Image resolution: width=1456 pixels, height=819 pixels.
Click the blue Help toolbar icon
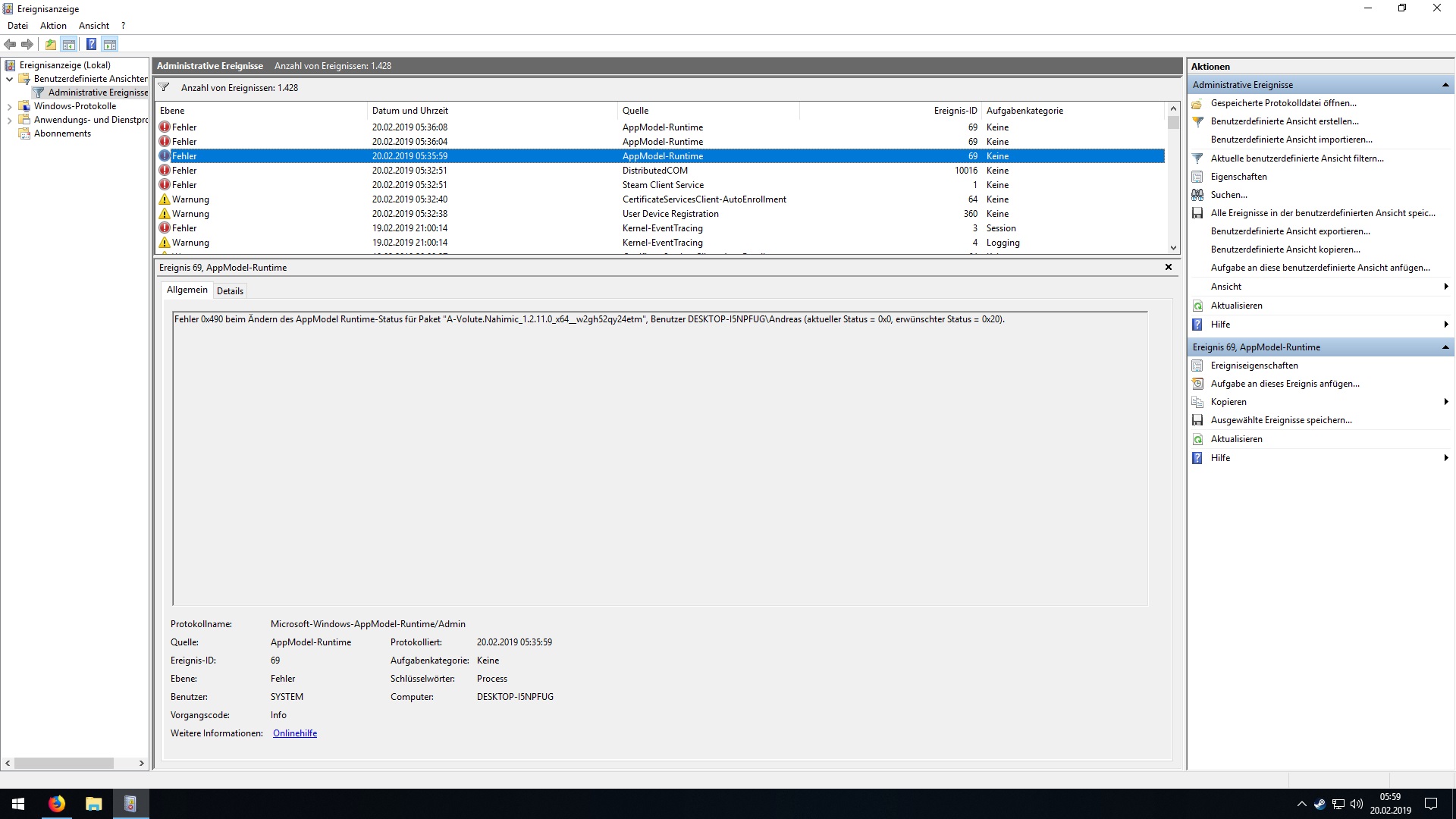[x=91, y=44]
